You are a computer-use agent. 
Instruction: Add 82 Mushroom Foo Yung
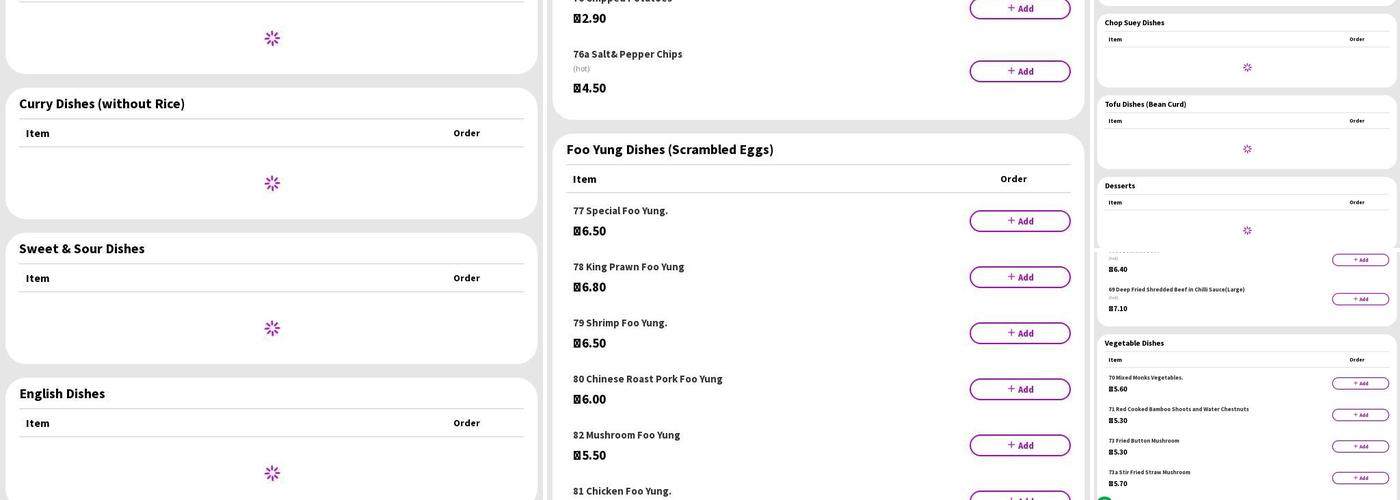[1019, 445]
